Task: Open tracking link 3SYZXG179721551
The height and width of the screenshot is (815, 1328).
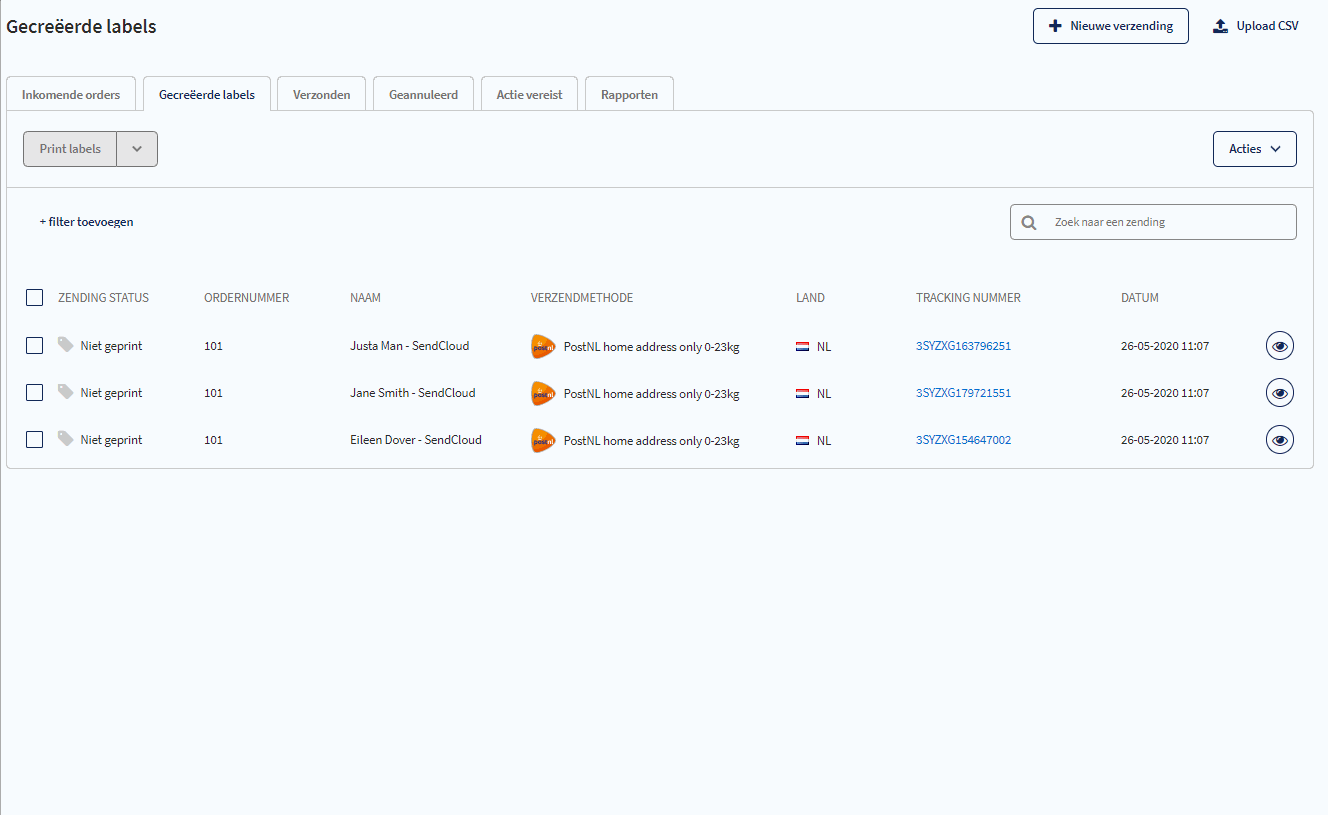Action: 963,393
